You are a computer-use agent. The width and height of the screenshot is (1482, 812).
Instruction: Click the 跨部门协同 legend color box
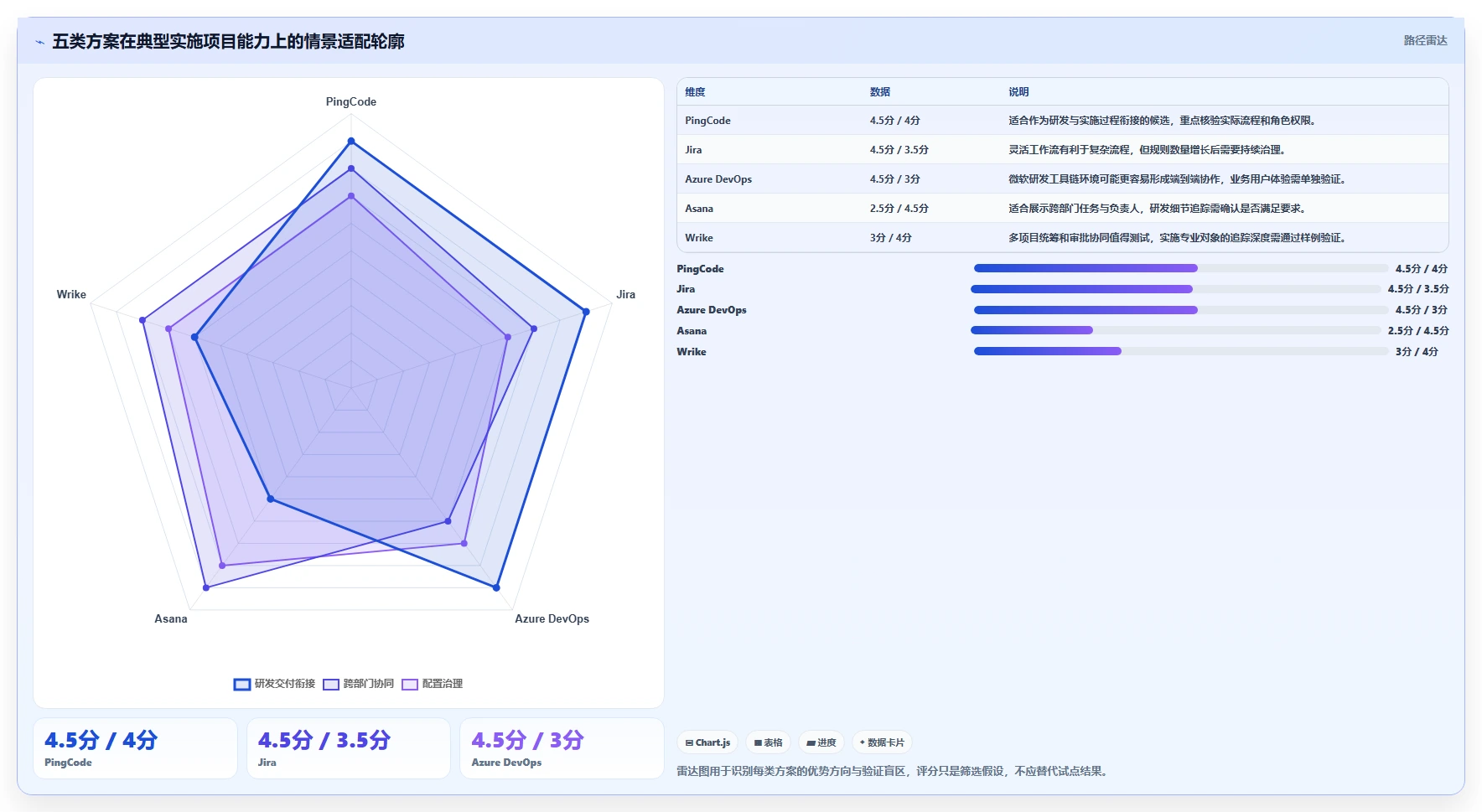[x=331, y=684]
